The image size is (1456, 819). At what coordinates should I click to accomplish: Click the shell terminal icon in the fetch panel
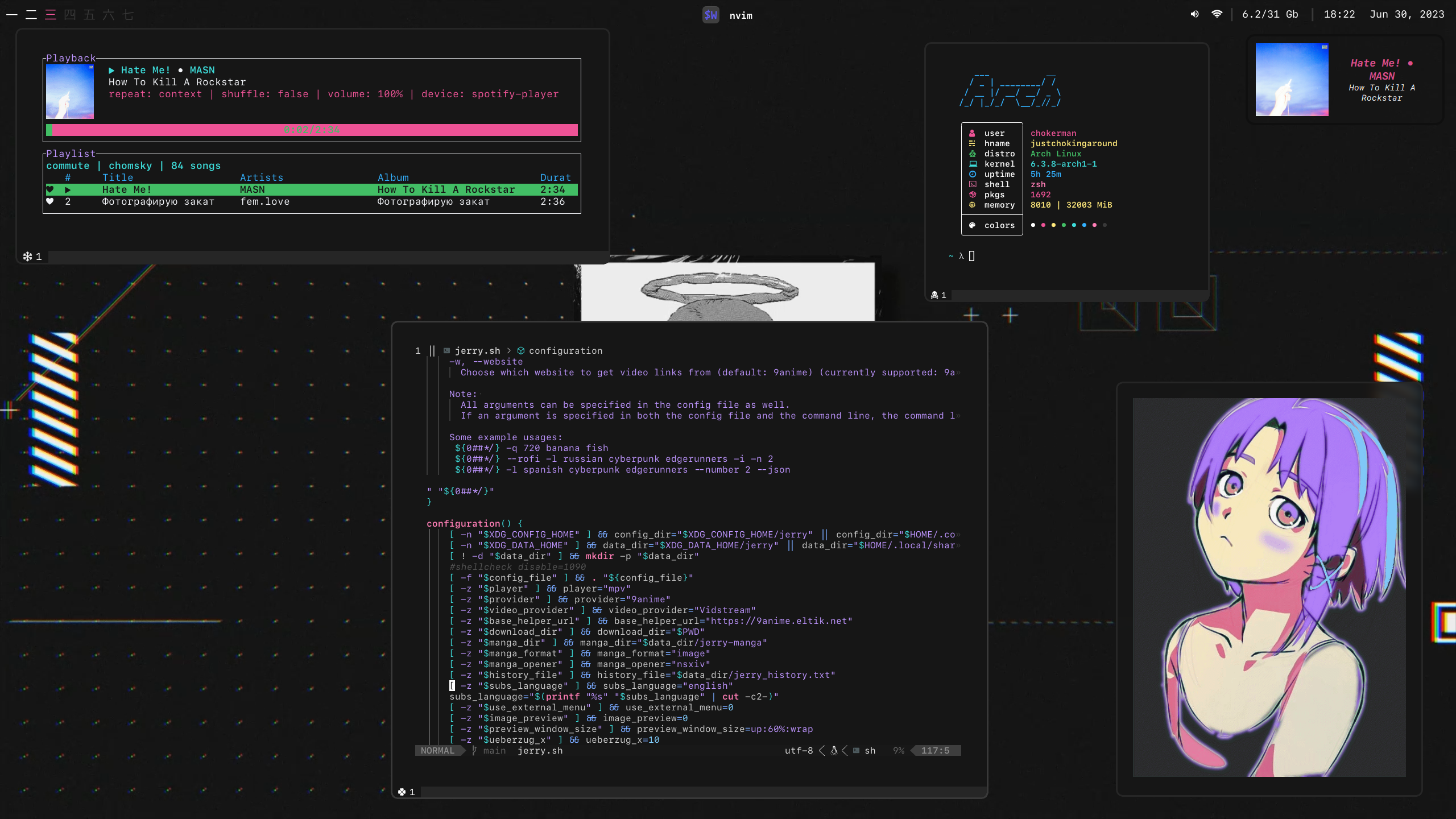pos(971,184)
